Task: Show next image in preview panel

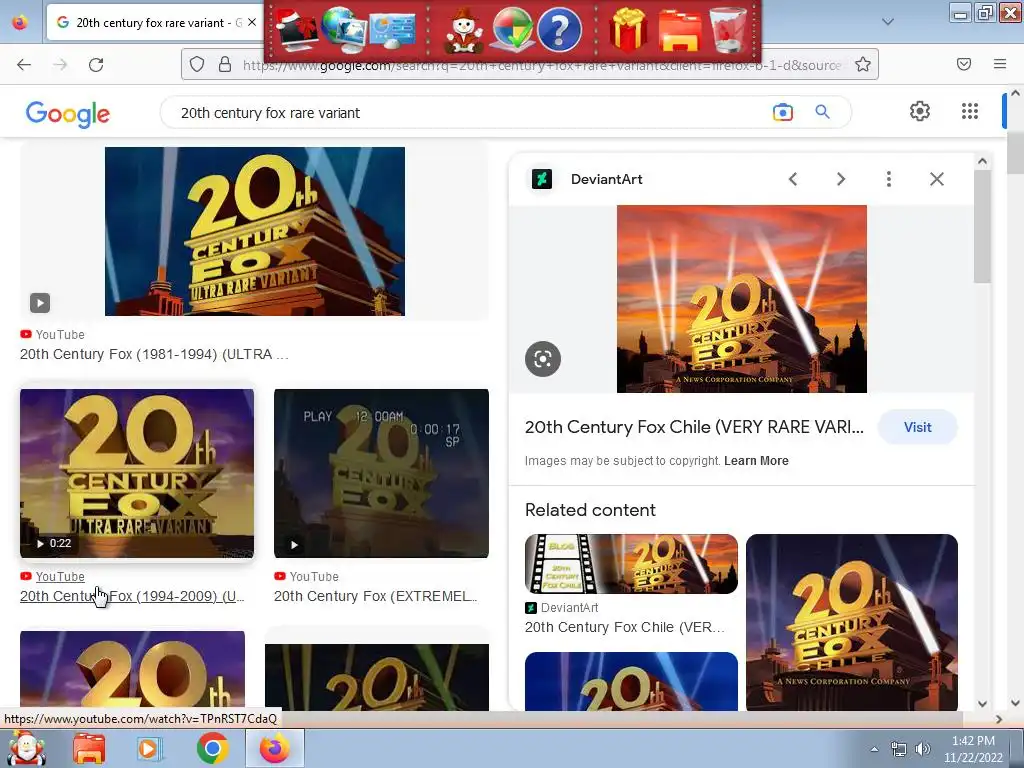Action: 841,179
